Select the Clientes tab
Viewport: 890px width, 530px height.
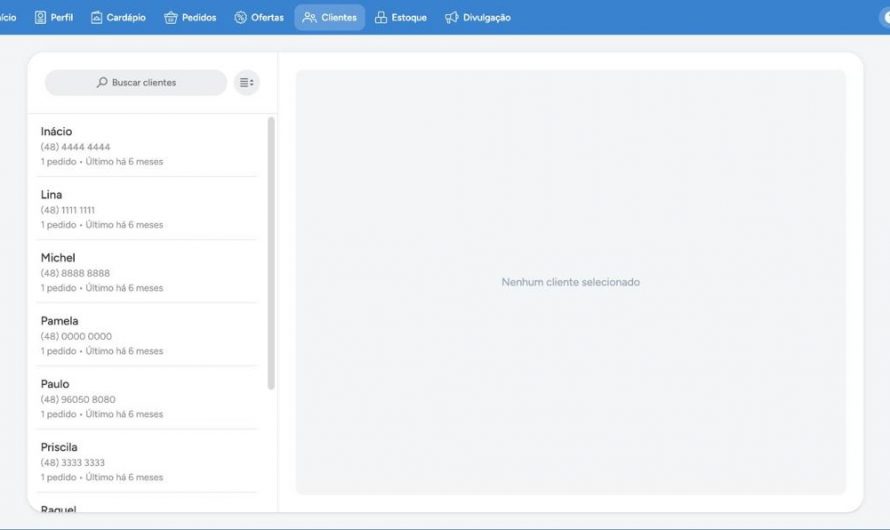coord(330,18)
